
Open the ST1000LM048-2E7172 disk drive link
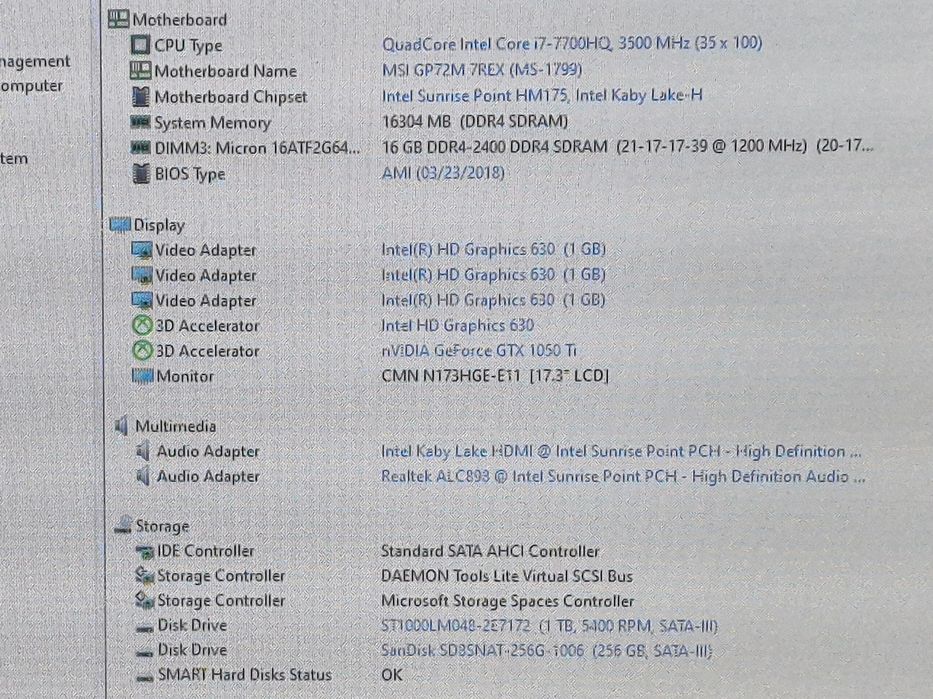pyautogui.click(x=550, y=626)
